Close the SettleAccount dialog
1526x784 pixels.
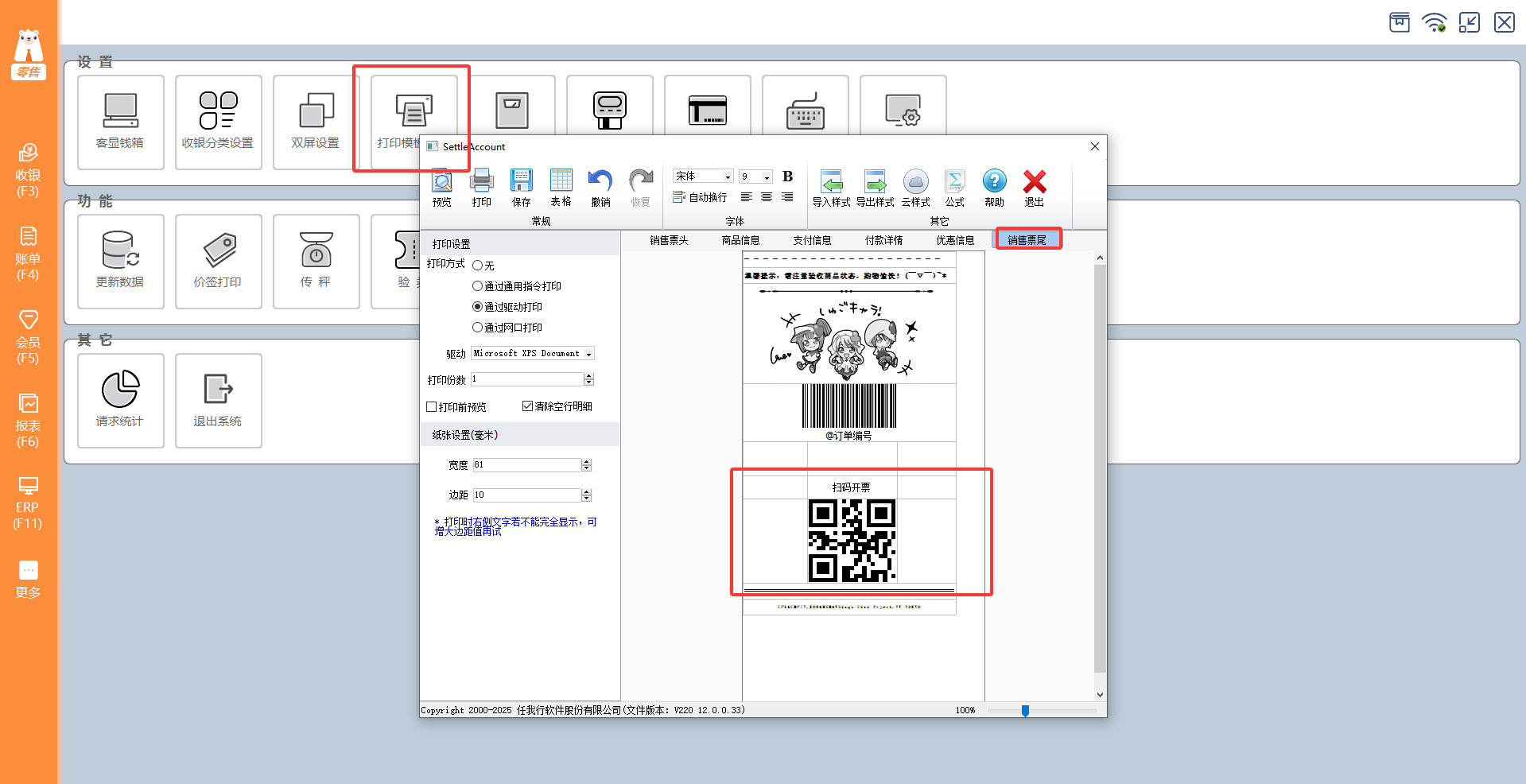pos(1095,146)
